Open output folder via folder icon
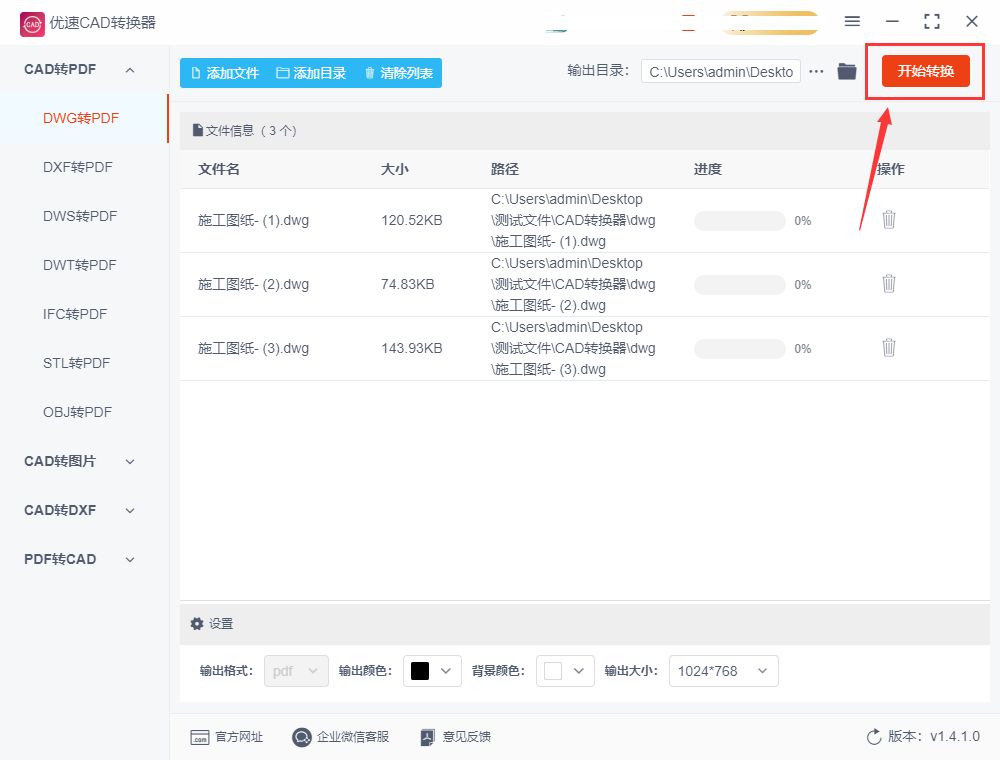The image size is (1000, 760). 847,71
